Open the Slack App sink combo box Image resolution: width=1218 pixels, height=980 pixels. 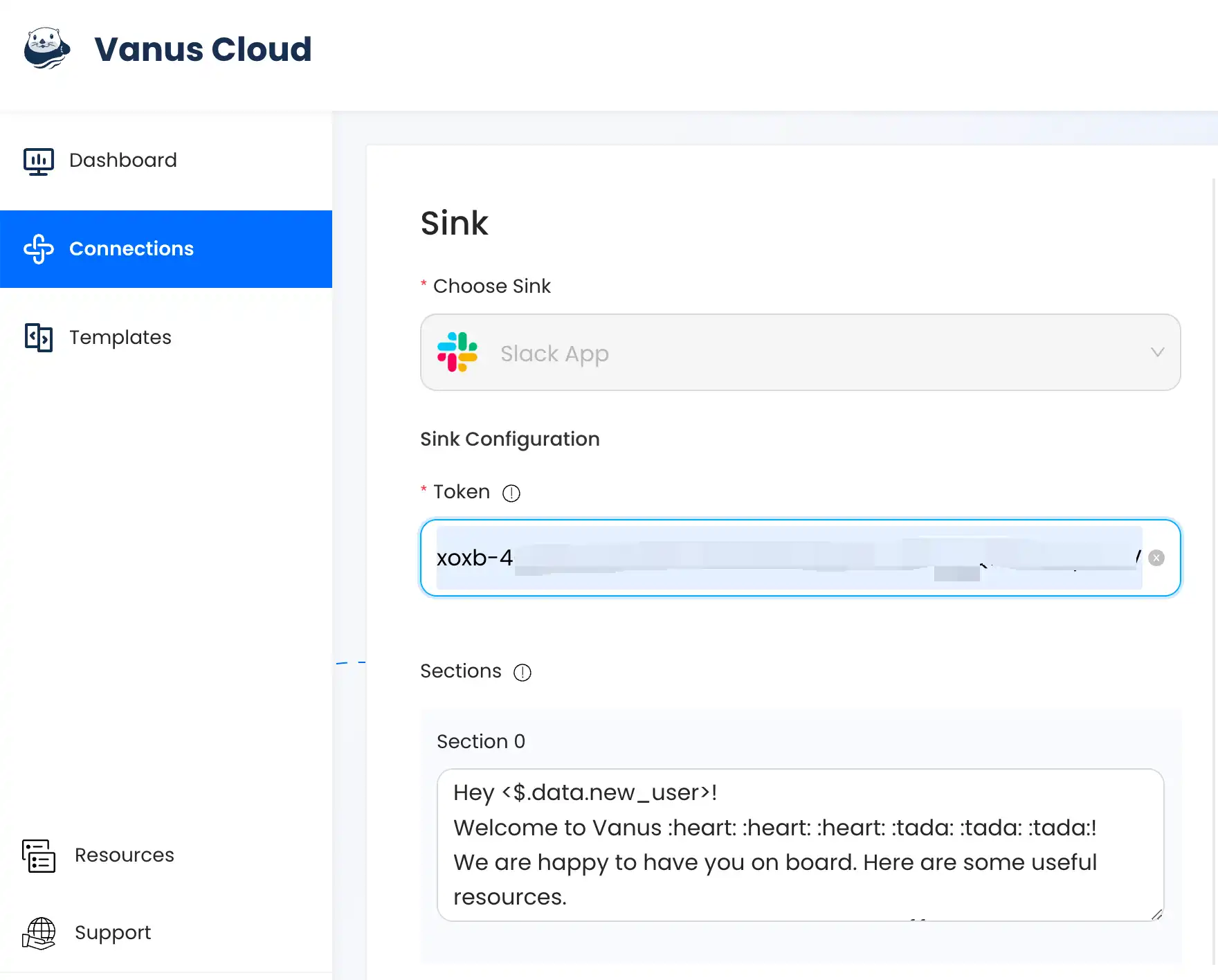[800, 352]
